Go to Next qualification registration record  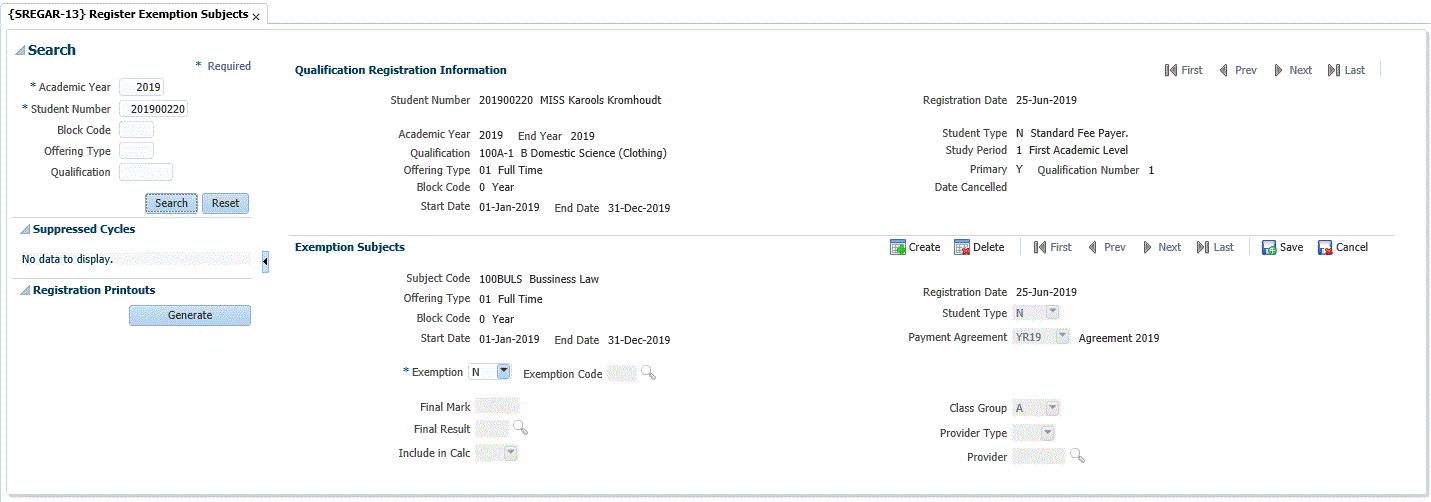[x=1292, y=70]
